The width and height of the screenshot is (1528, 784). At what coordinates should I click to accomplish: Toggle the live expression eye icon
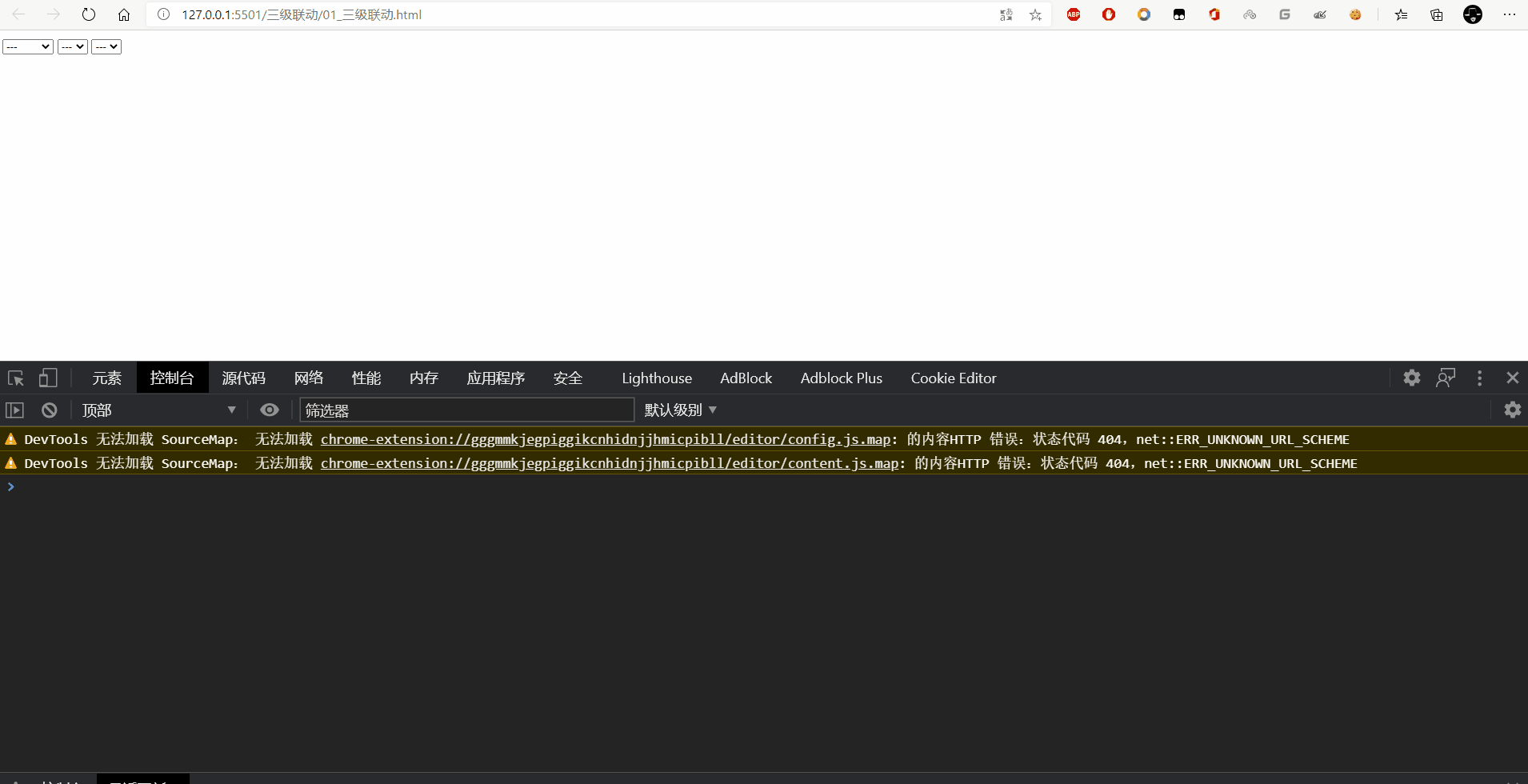270,410
